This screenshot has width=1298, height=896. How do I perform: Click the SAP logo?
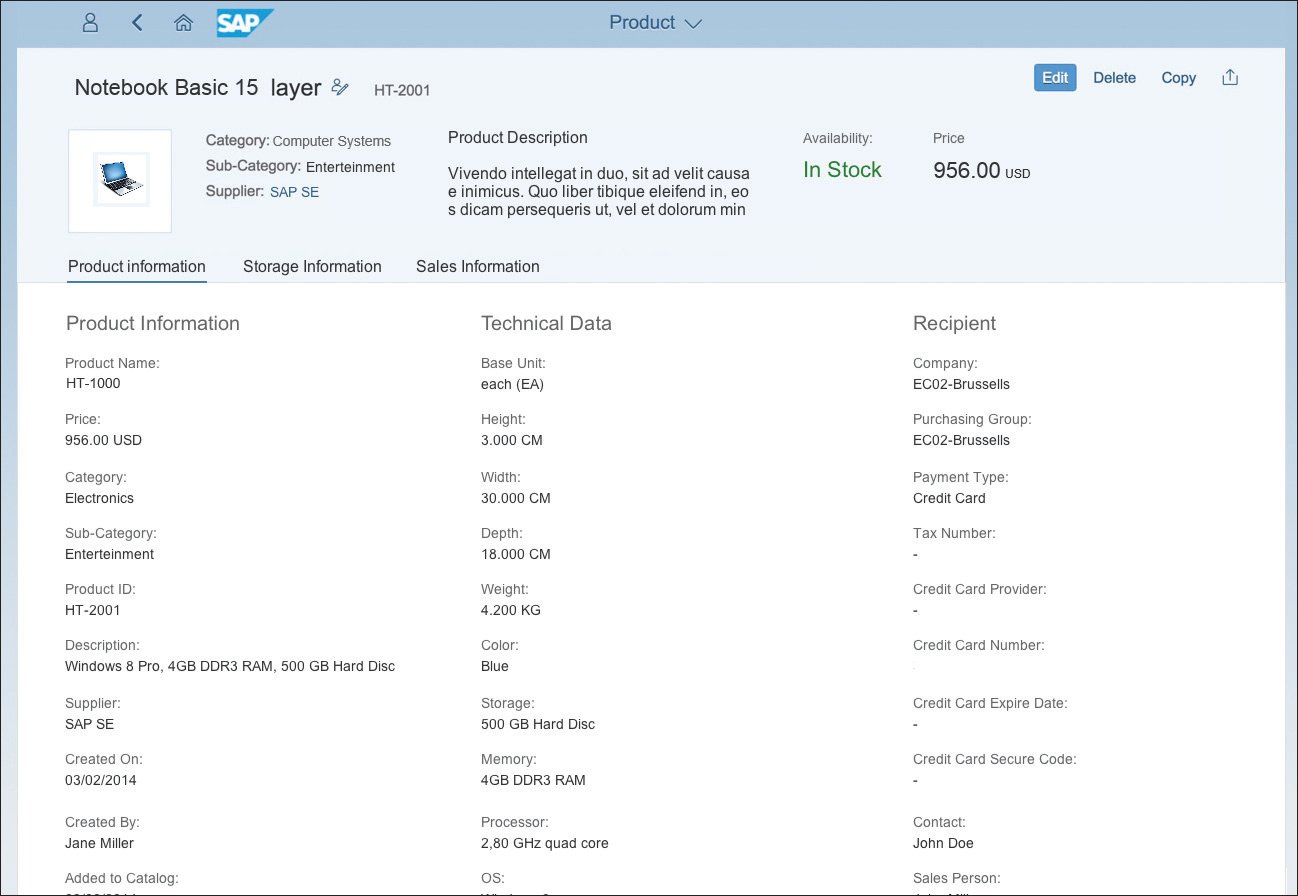pos(245,23)
